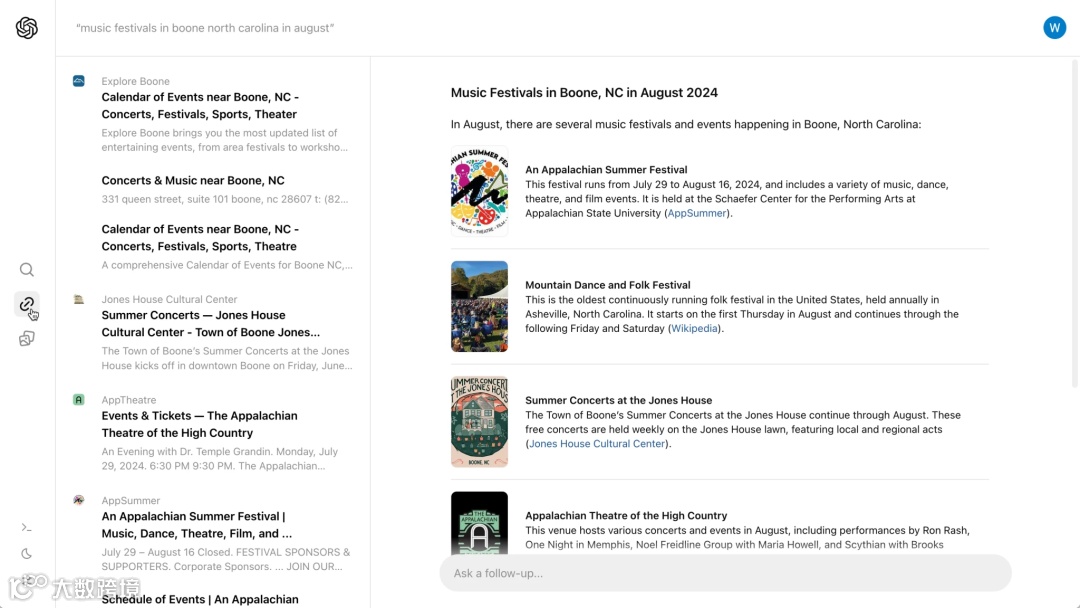Screen dimensions: 1080x608
Task: Click the AppTheatre favicon
Action: click(x=79, y=400)
